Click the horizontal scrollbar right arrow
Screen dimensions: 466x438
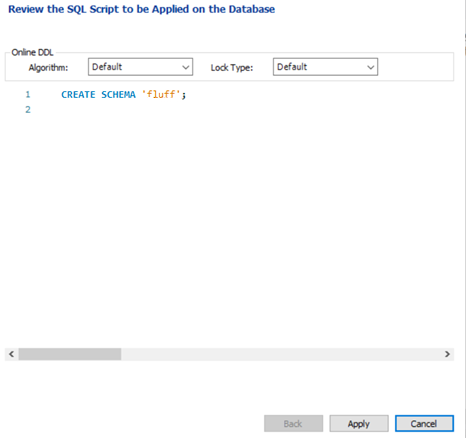pyautogui.click(x=447, y=354)
